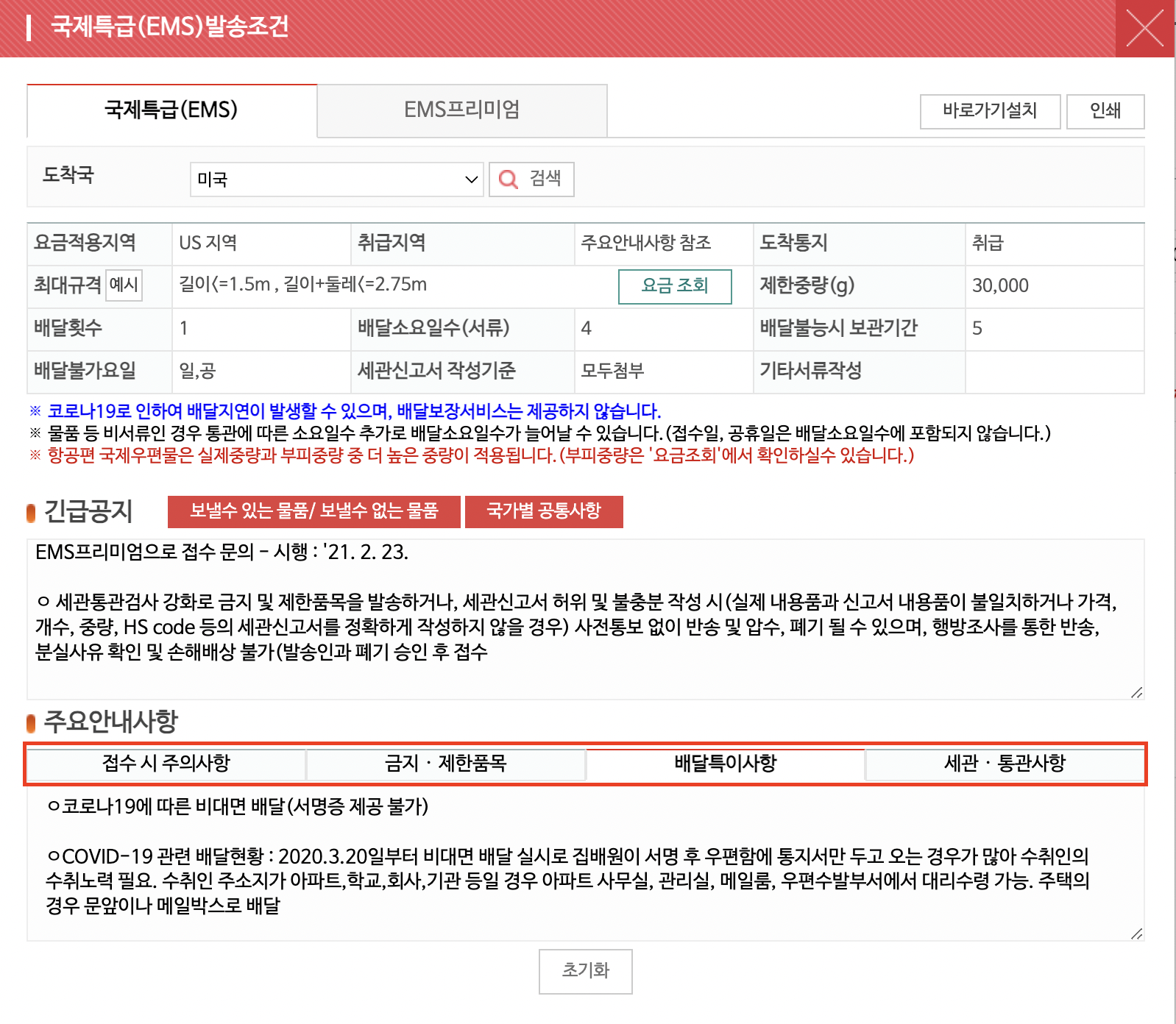Open 보낼수 있는 물품/ 보낼수 없는 물품

314,511
